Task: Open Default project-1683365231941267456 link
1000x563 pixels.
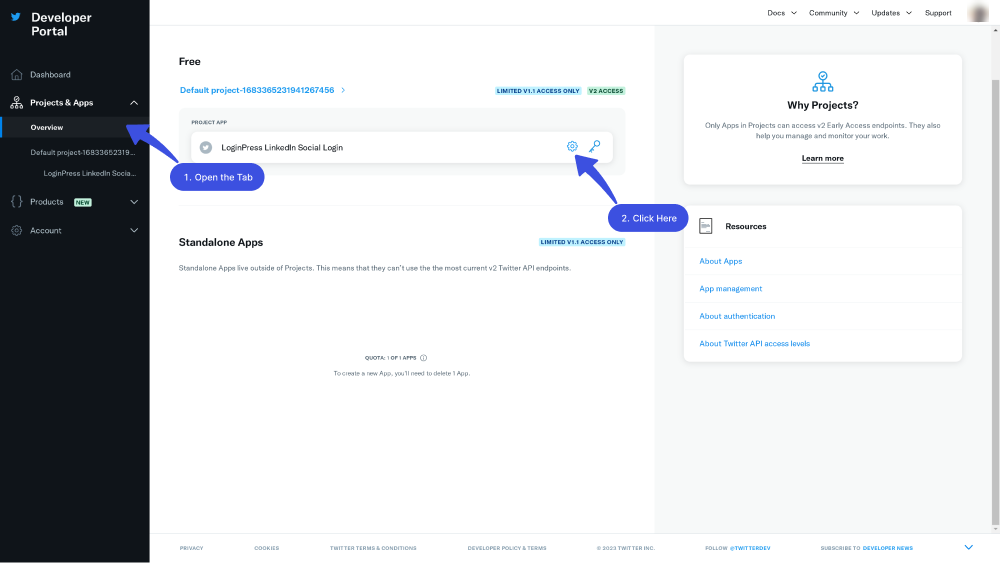Action: [257, 91]
